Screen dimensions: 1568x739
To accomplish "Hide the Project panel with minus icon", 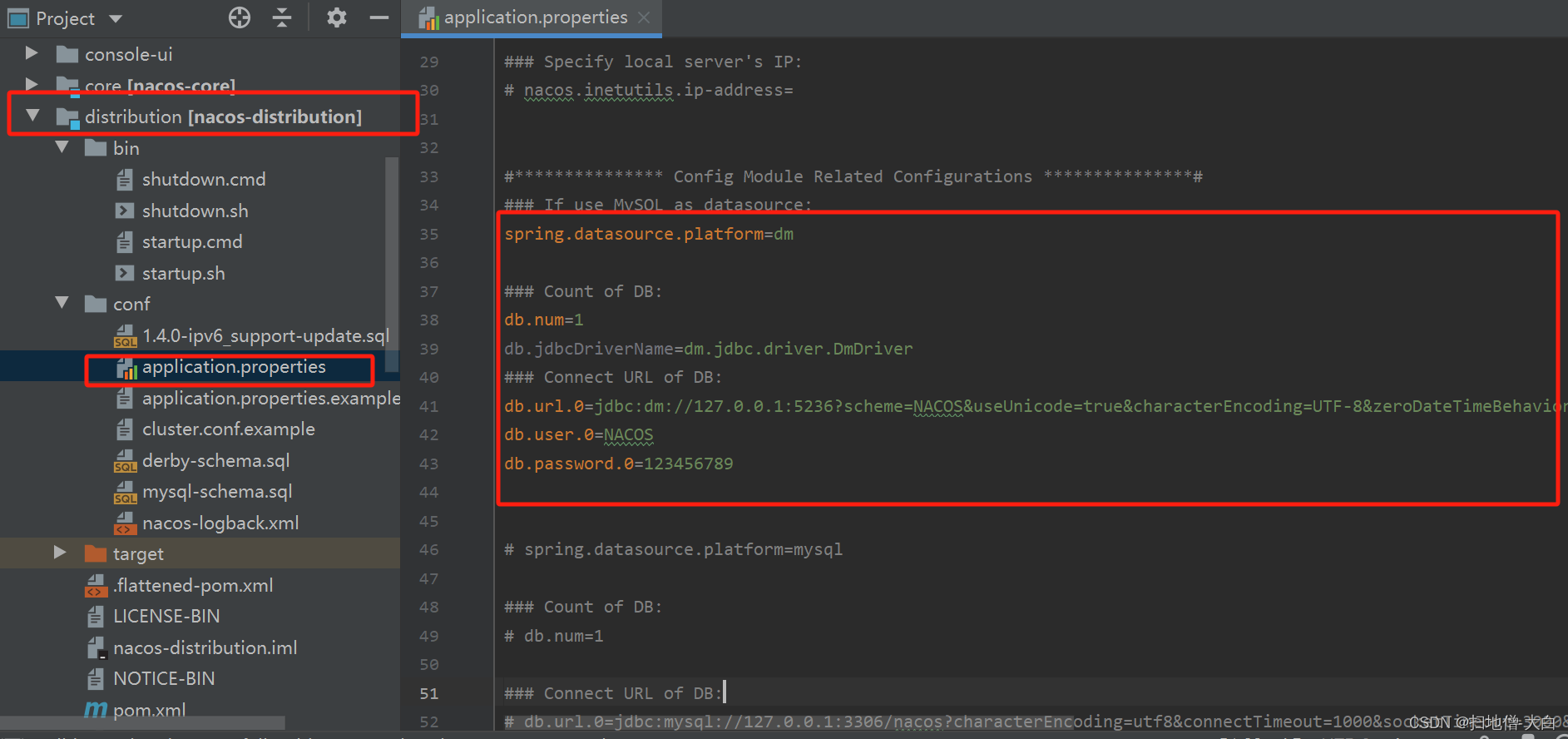I will pyautogui.click(x=379, y=17).
